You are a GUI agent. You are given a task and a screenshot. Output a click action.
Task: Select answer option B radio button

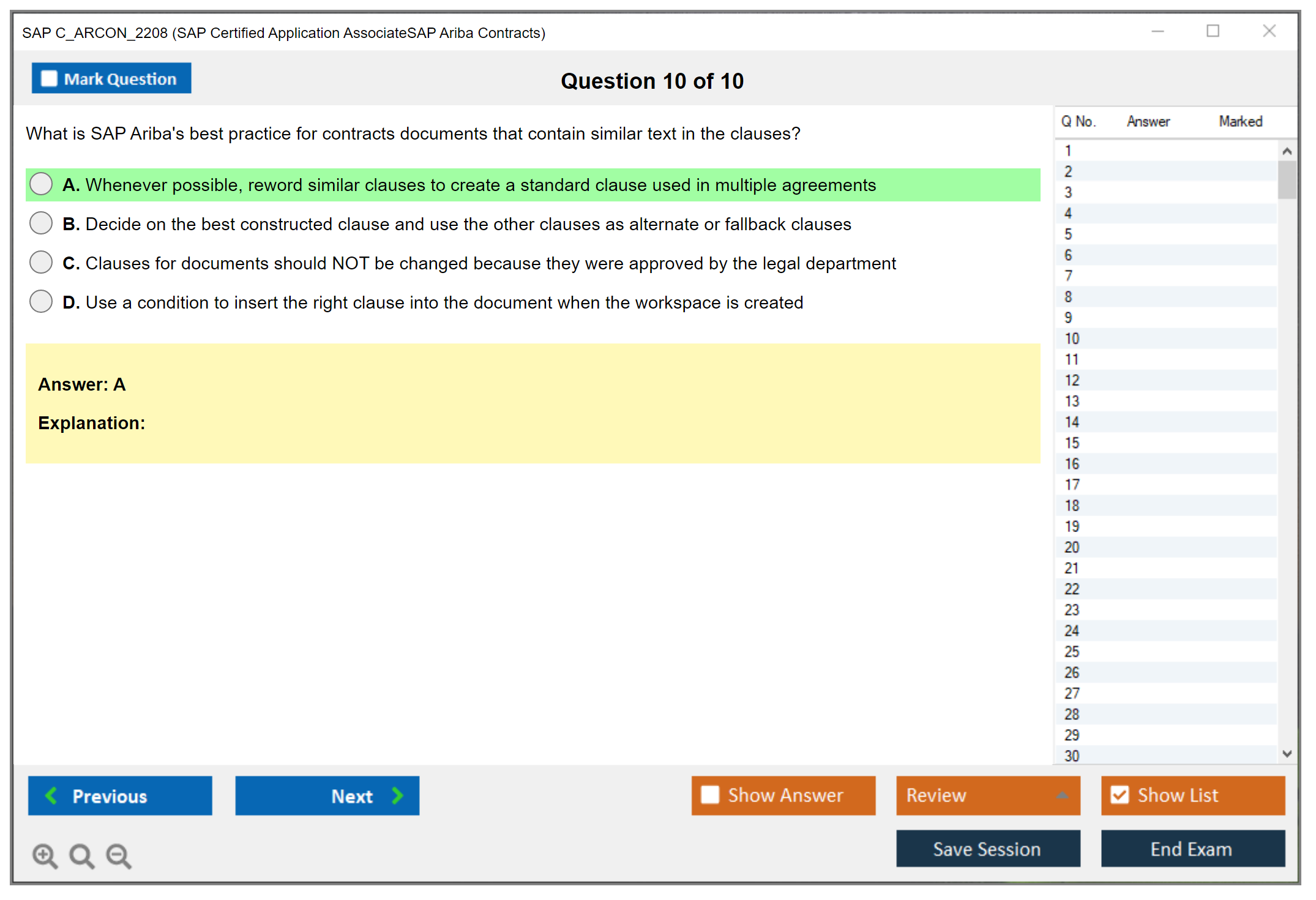41,223
